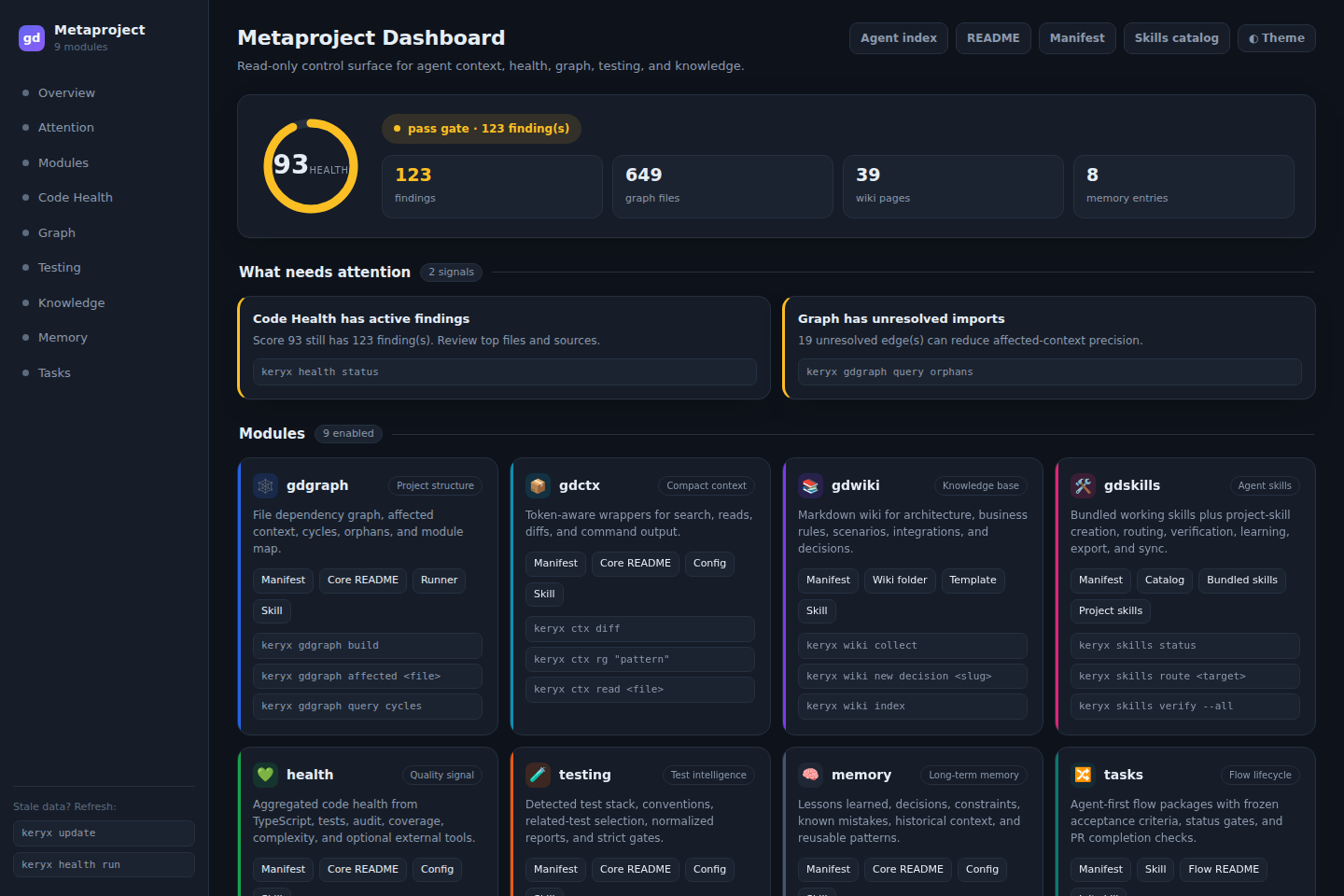1344x896 pixels.
Task: Click the pass gate findings badge
Action: (482, 129)
